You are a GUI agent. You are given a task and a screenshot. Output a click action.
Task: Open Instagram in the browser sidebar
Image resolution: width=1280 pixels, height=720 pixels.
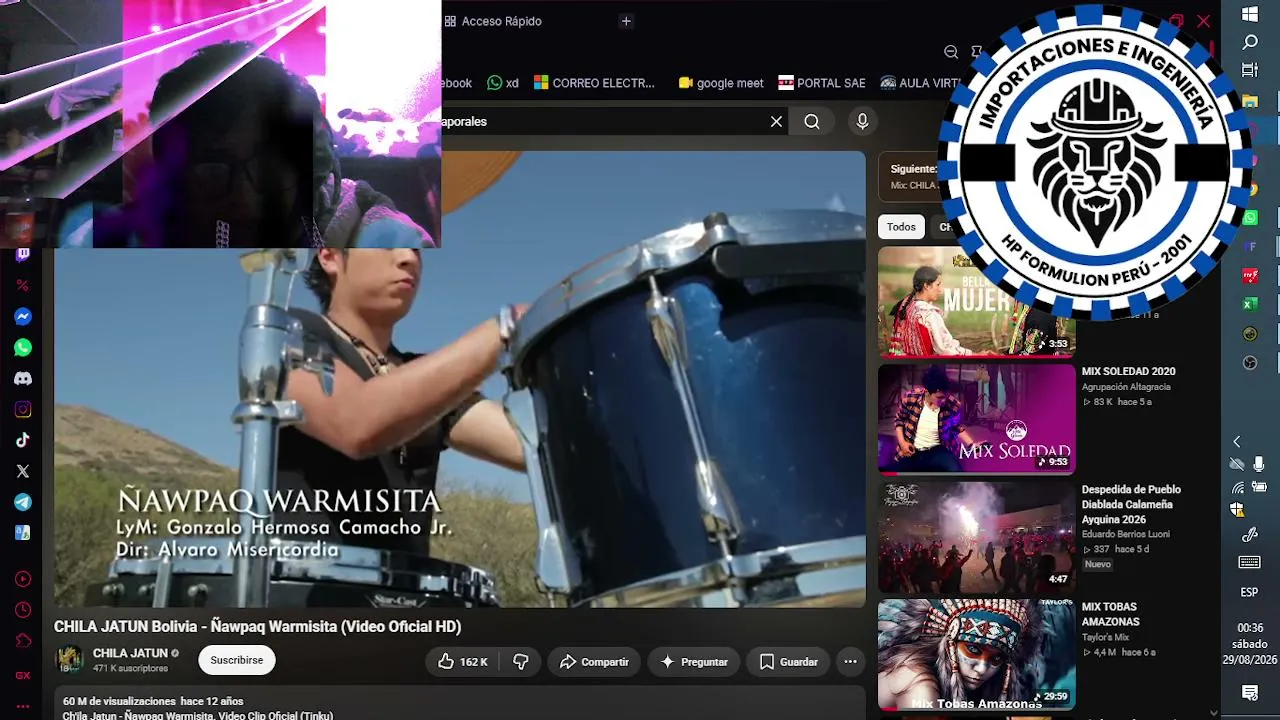click(23, 410)
